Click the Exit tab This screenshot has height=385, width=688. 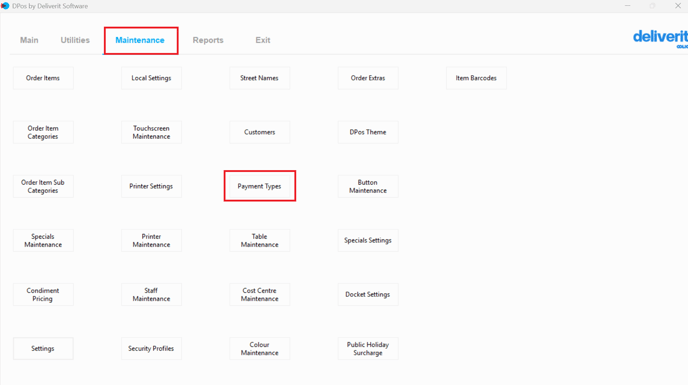tap(263, 40)
